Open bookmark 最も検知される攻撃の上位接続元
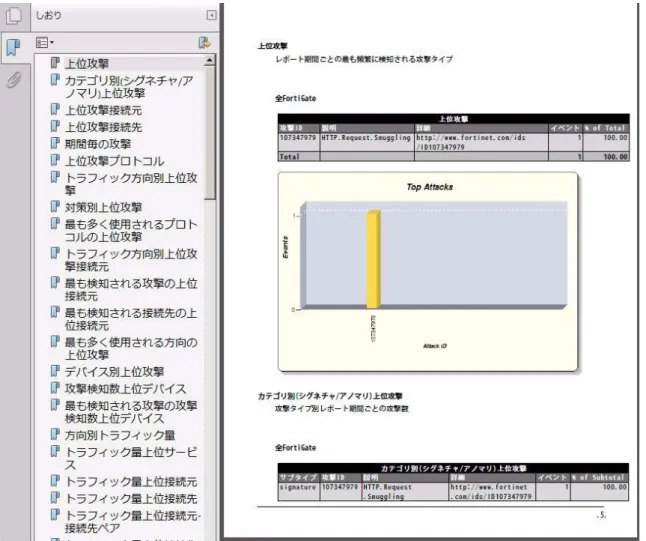This screenshot has height=541, width=646. [131, 290]
